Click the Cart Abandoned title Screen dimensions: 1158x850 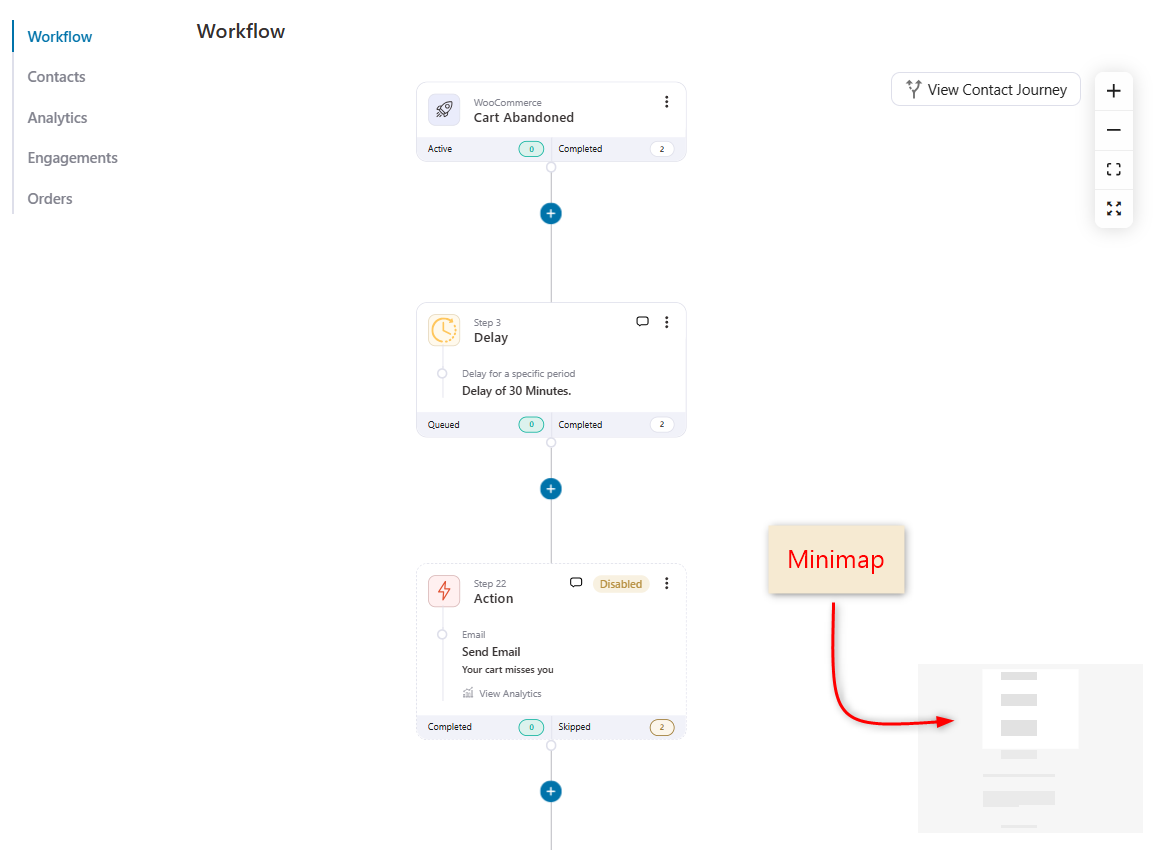coord(524,117)
